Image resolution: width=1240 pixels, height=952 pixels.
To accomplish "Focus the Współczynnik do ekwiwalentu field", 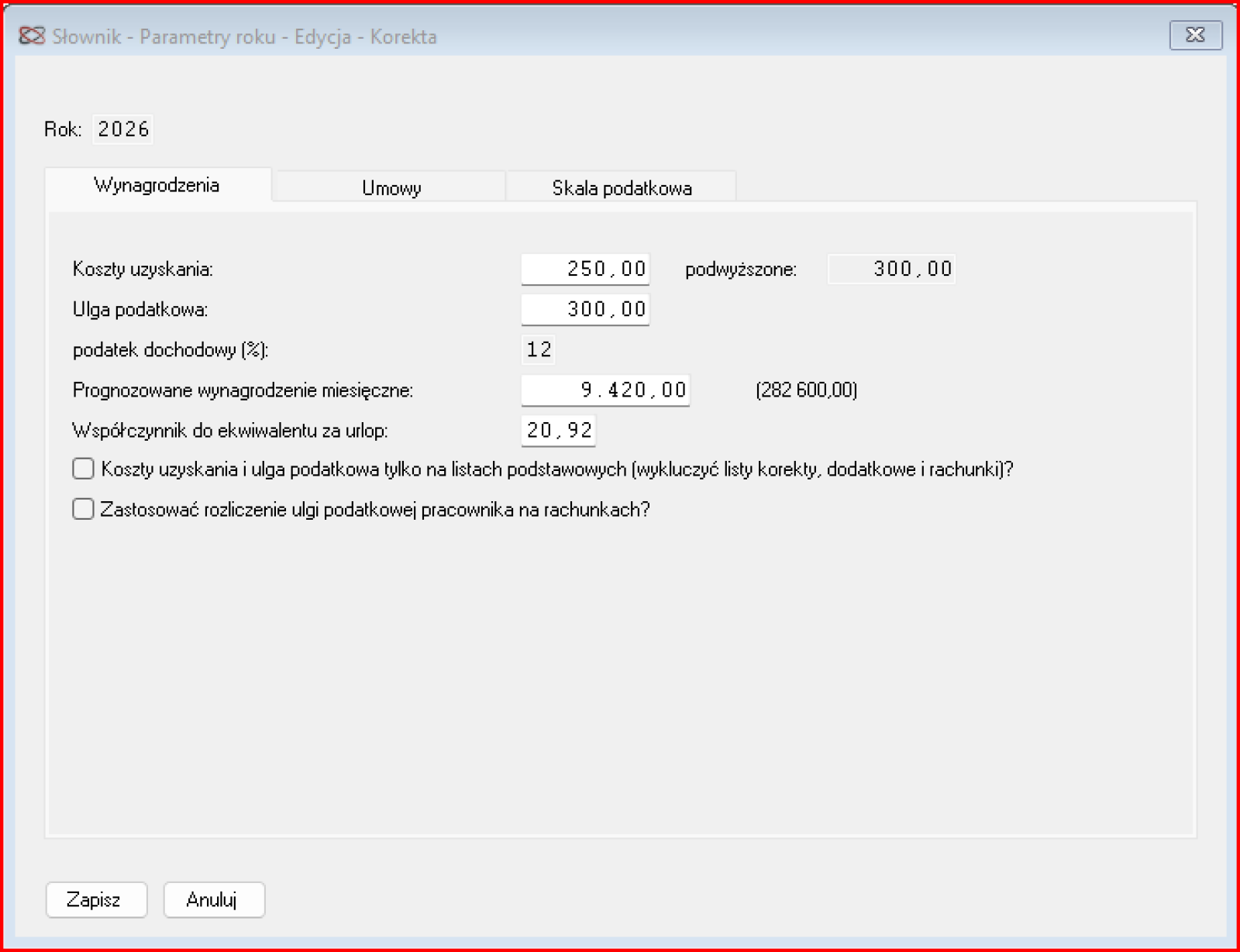I will [x=559, y=430].
